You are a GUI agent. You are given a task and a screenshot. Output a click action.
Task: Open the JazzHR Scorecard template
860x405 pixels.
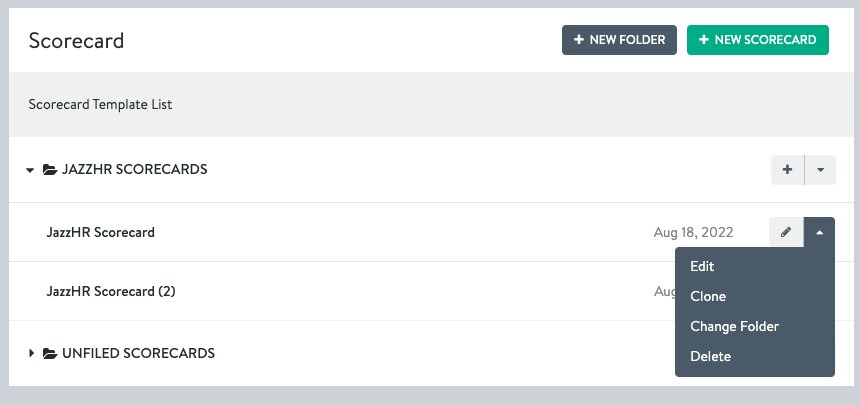coord(100,232)
